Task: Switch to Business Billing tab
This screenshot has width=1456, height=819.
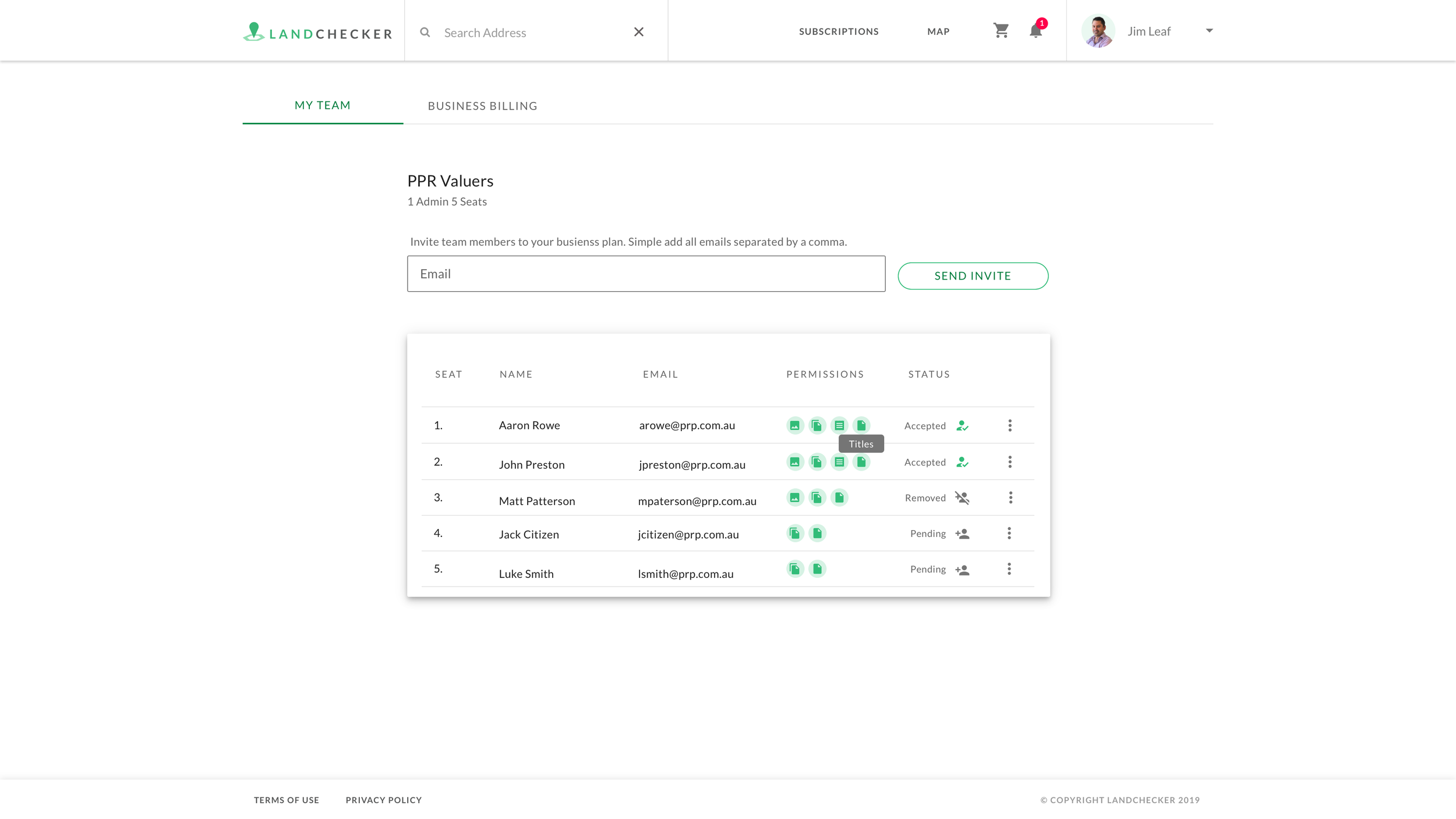Action: (x=482, y=106)
